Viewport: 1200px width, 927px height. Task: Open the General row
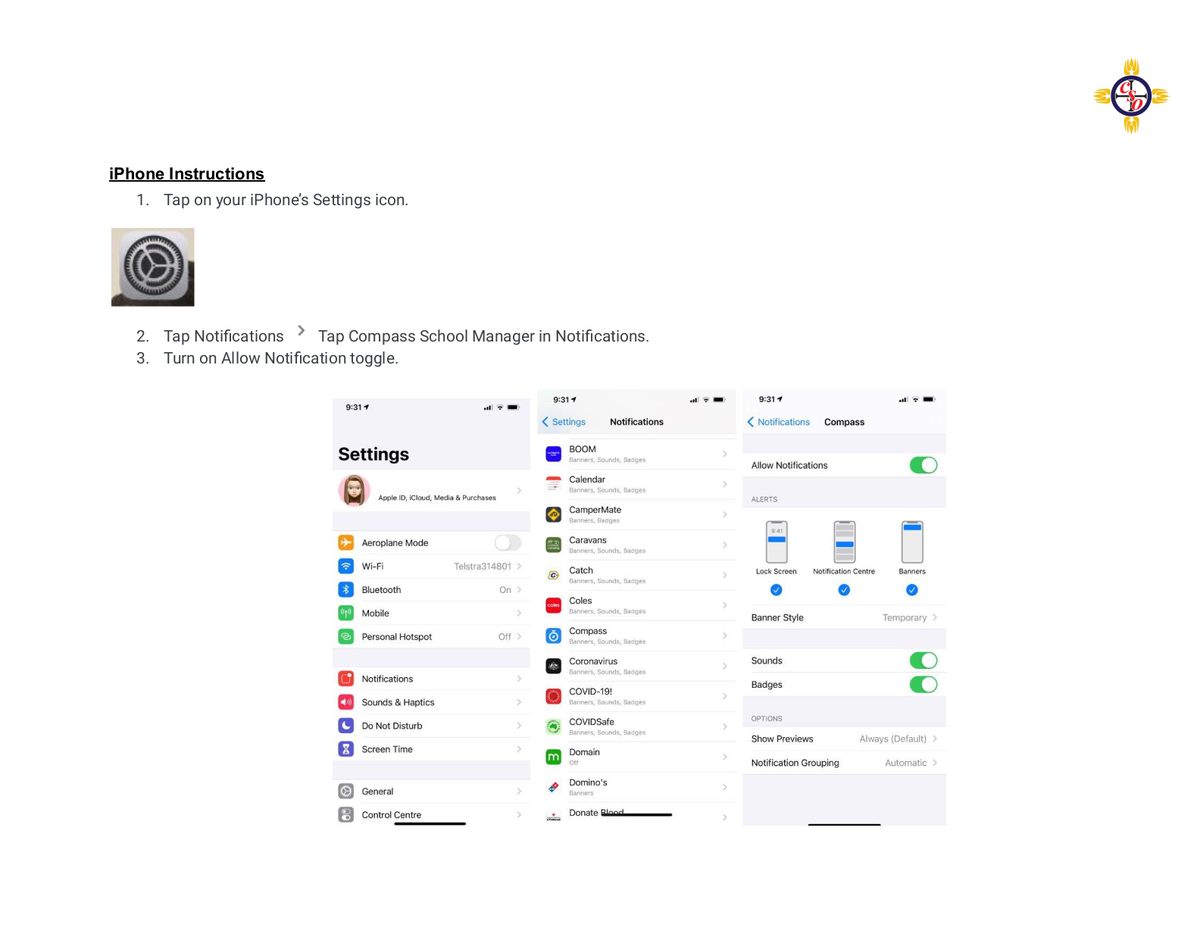[431, 791]
